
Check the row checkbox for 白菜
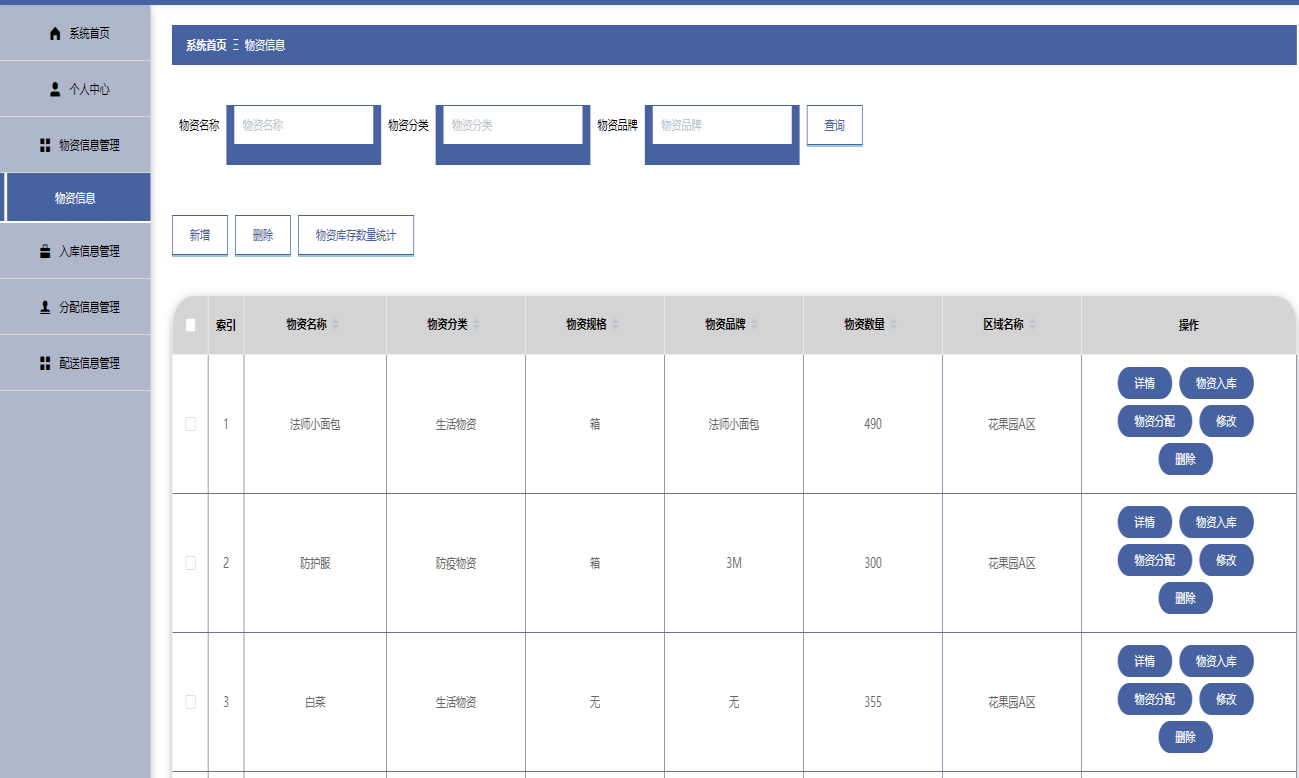pyautogui.click(x=190, y=702)
